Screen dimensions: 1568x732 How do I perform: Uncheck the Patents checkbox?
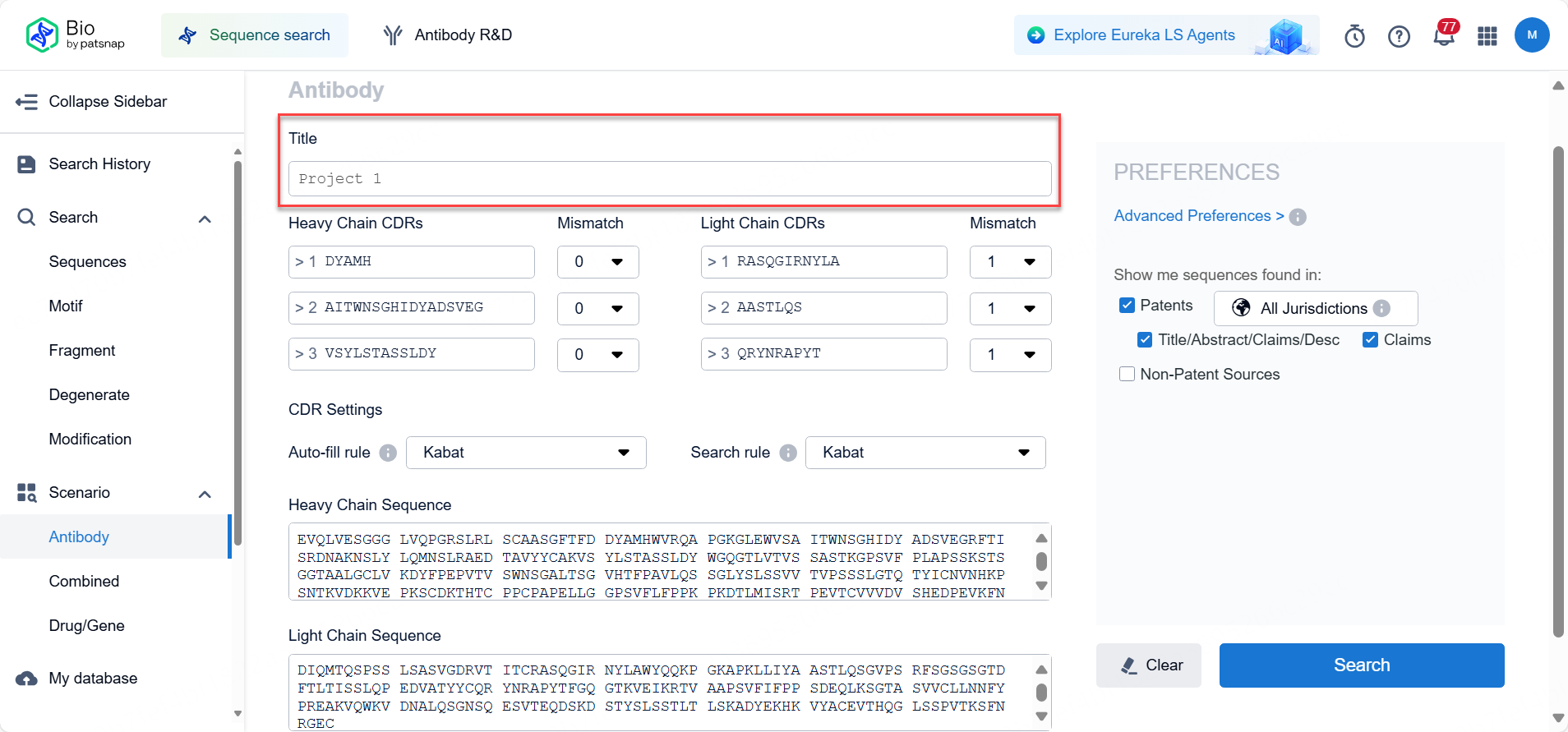click(1127, 306)
